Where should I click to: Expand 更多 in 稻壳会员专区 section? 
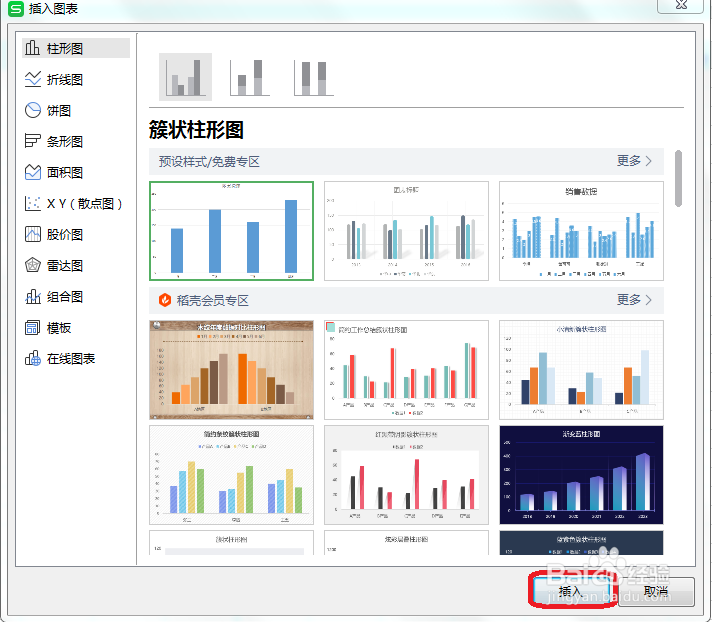[634, 300]
